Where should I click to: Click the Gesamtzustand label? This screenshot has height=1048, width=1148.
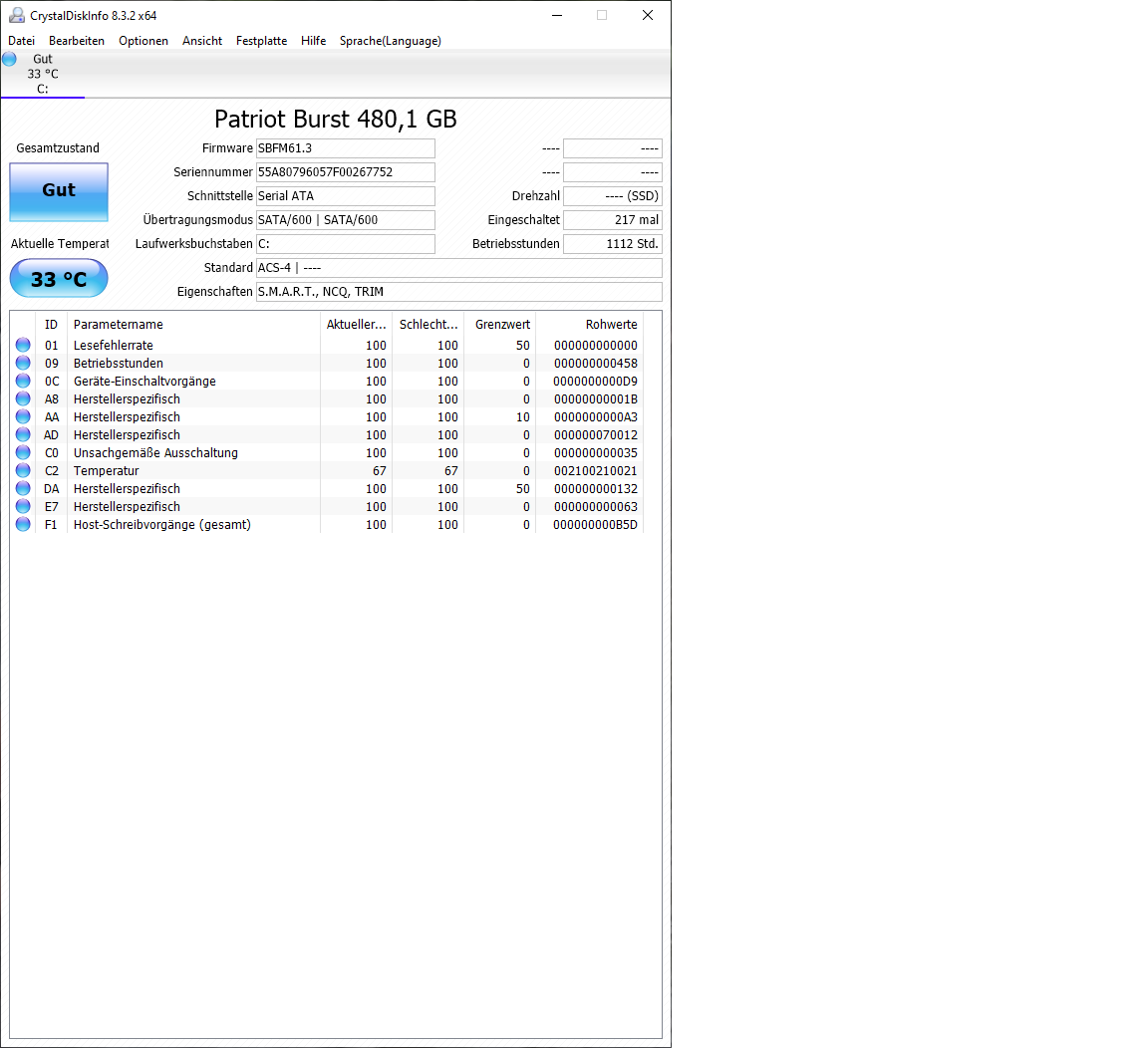tap(58, 148)
